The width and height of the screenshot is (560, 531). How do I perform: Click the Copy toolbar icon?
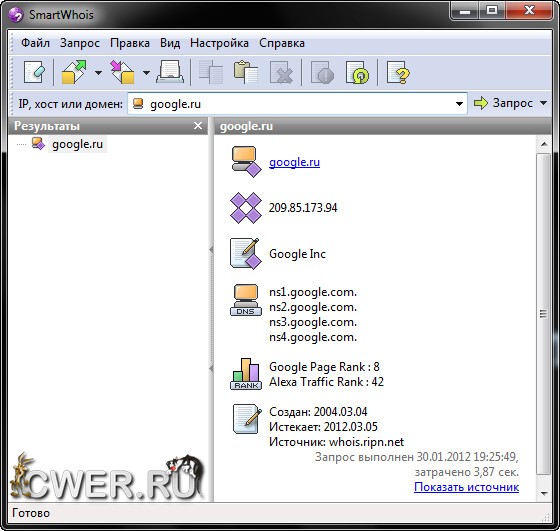click(211, 72)
